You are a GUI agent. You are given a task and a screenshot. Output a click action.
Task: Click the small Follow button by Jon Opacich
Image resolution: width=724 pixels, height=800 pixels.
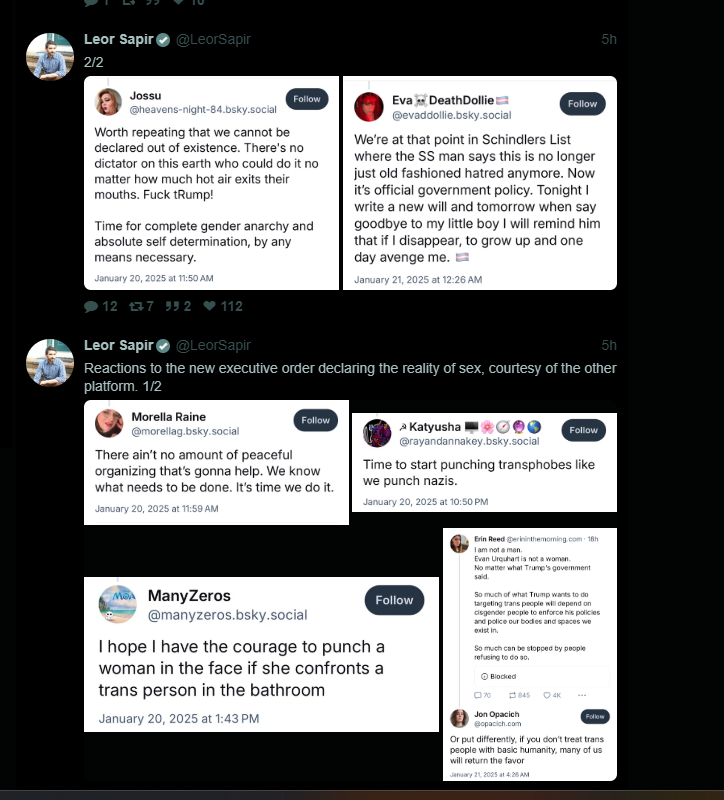pos(595,716)
